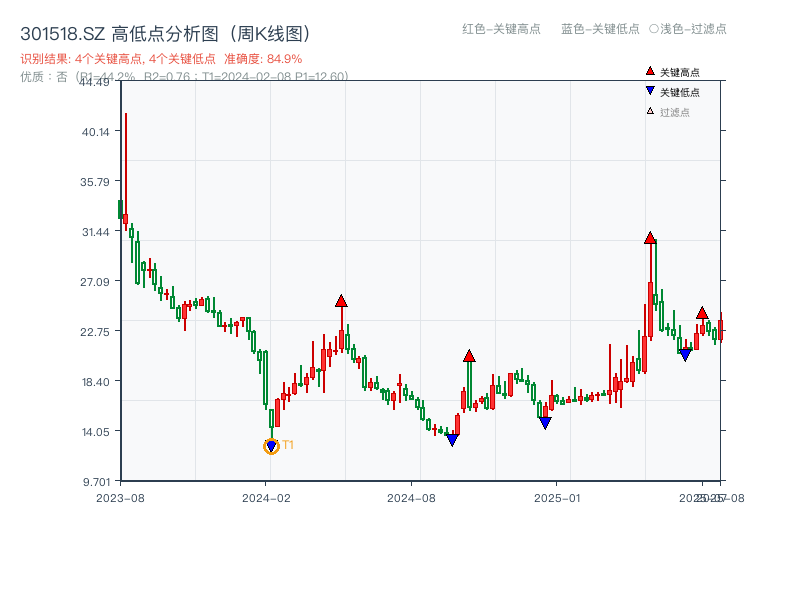The image size is (800, 600).
Task: Select the blue triangle marker near 2025-01
Action: point(544,423)
